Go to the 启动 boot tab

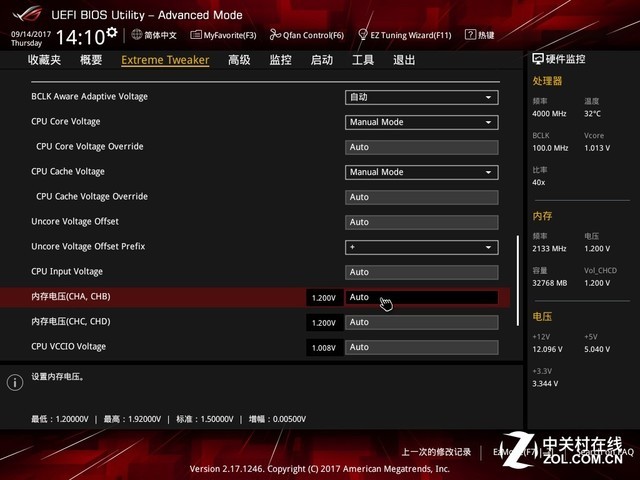tap(321, 60)
